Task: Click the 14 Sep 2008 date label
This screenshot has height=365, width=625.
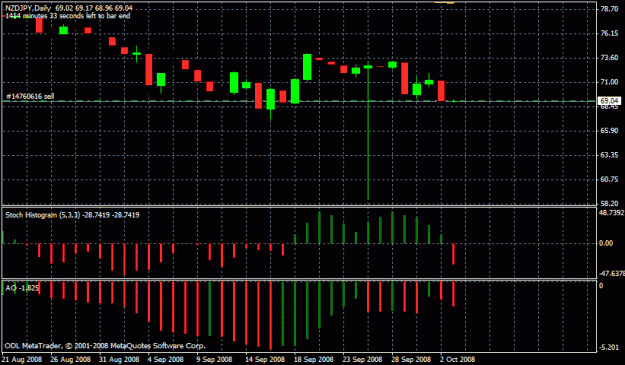Action: coord(265,359)
